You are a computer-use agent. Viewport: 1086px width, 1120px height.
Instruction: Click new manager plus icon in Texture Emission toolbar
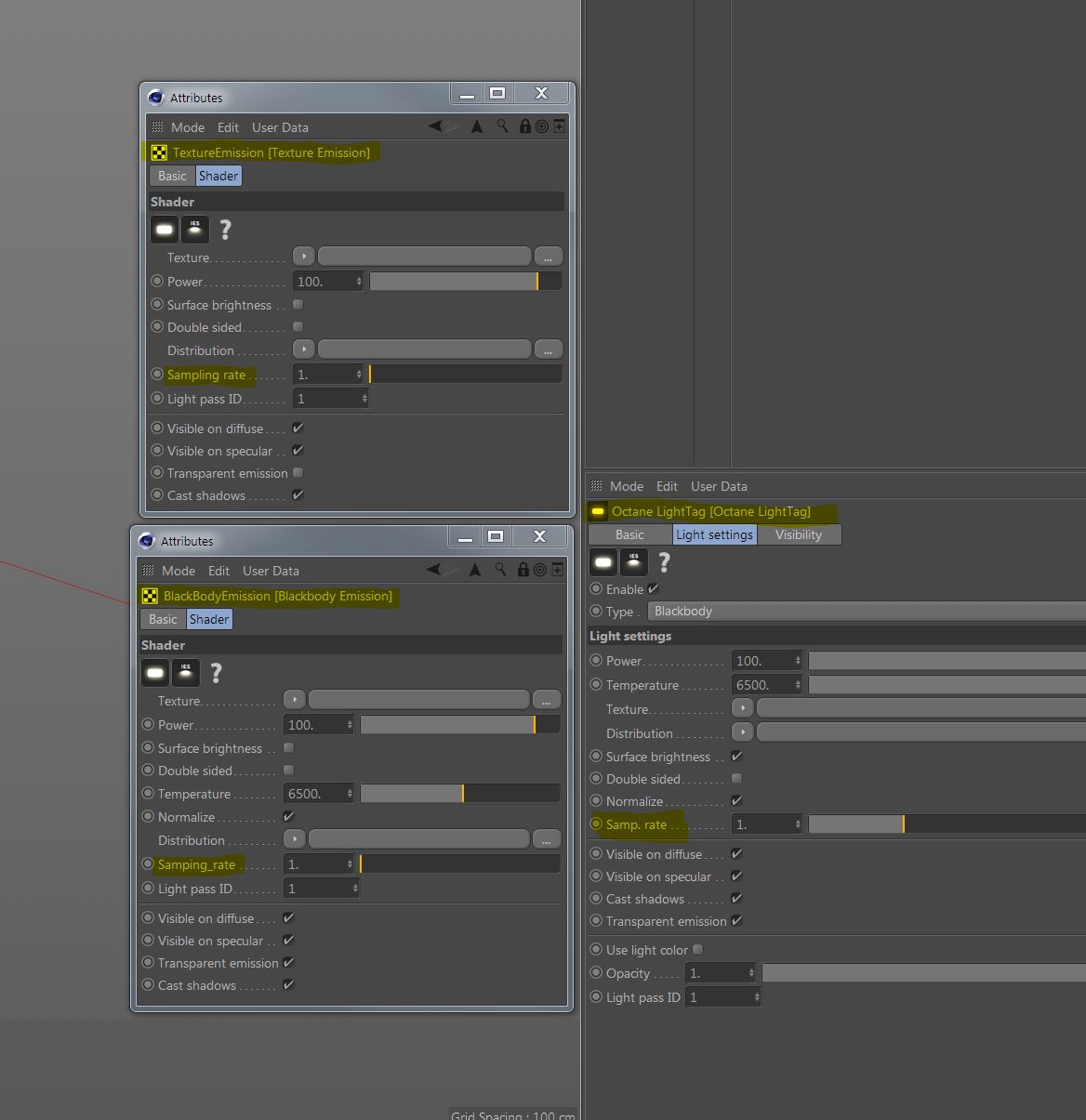click(559, 126)
